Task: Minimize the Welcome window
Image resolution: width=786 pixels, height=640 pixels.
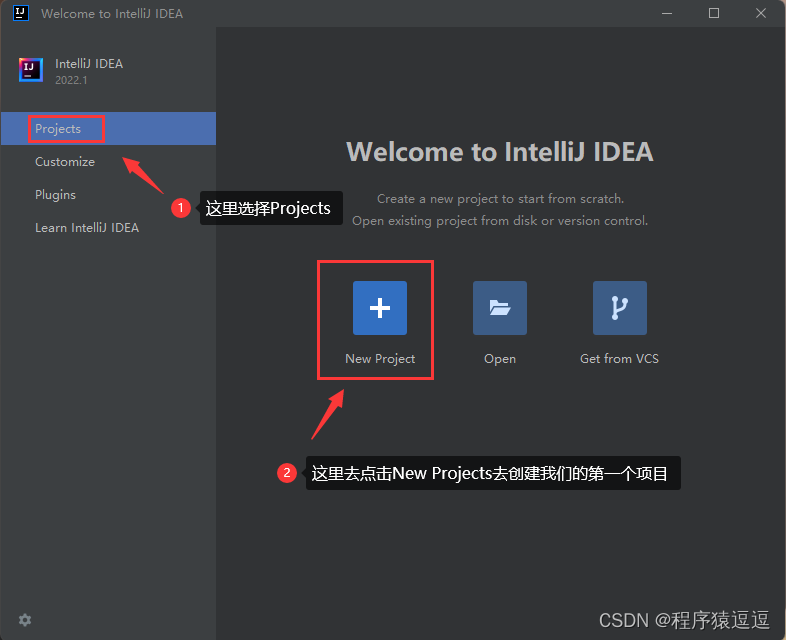Action: click(x=667, y=13)
